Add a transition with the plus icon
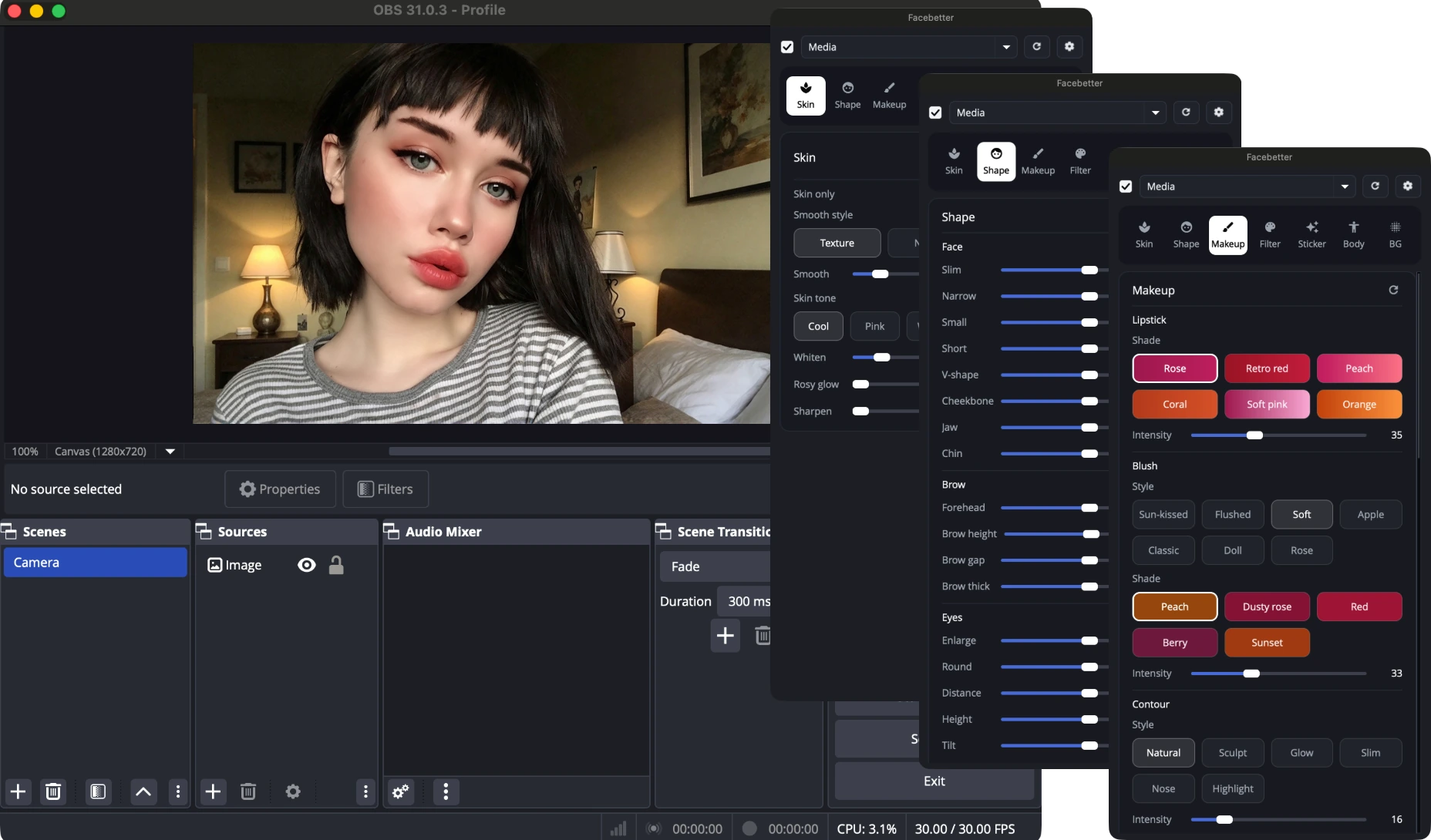Viewport: 1431px width, 840px height. [x=725, y=636]
